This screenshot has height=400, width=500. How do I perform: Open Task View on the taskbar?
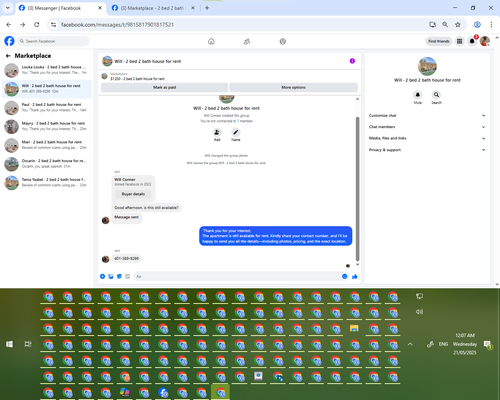[28, 344]
